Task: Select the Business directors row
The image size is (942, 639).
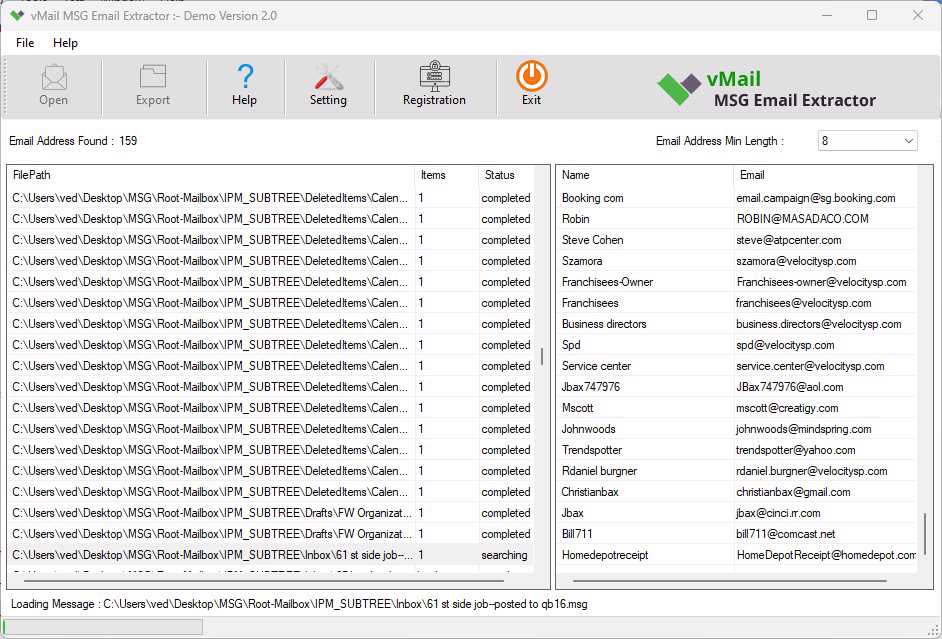Action: point(737,324)
